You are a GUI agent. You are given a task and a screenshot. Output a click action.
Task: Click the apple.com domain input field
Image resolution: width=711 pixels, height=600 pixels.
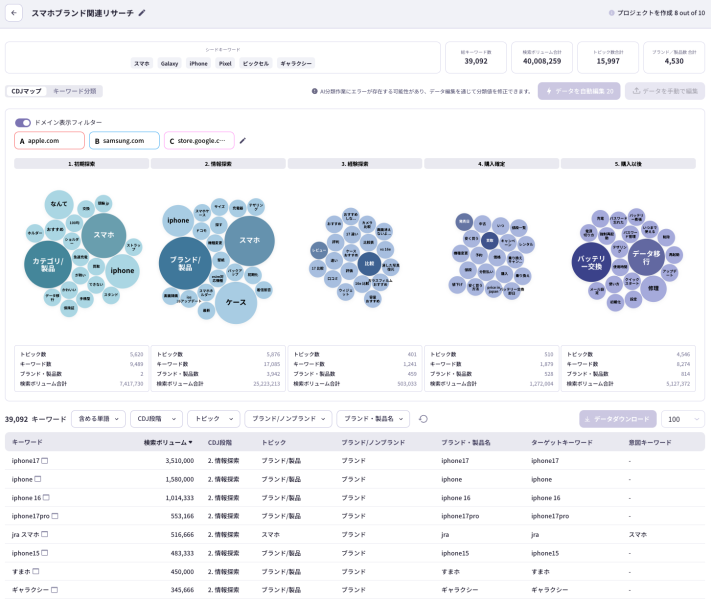click(x=49, y=141)
